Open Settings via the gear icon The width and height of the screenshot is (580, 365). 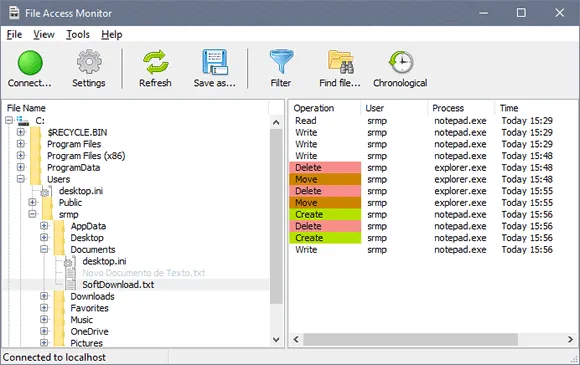(89, 62)
